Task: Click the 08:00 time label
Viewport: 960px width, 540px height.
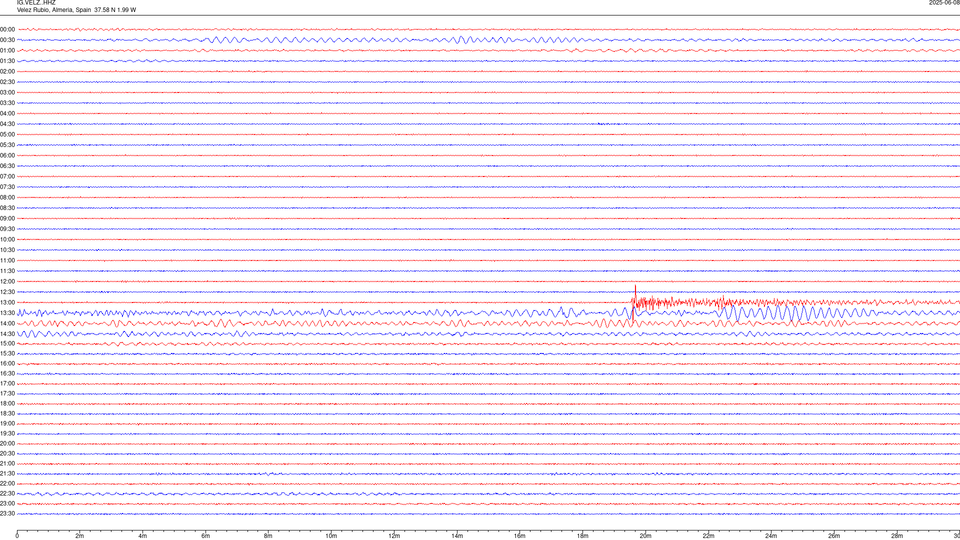Action: 7,198
